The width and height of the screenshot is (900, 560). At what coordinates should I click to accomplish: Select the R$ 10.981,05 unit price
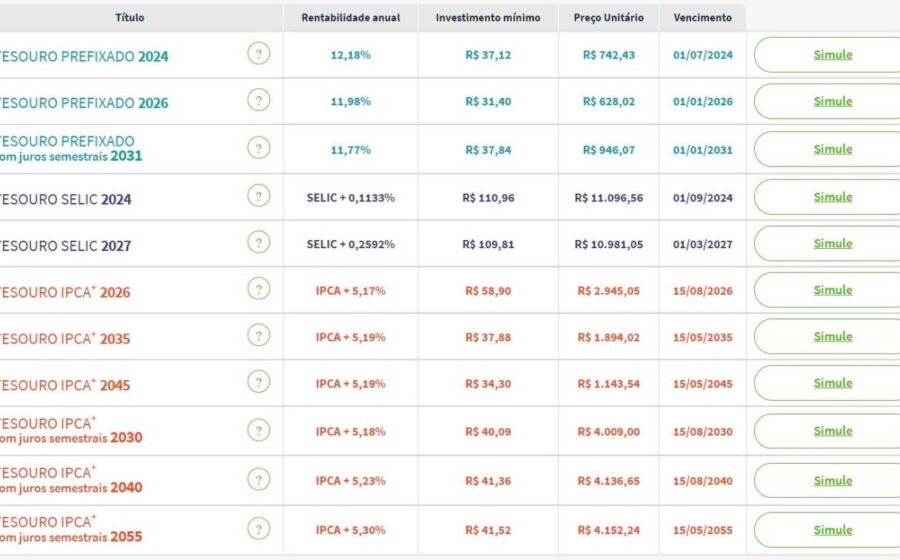608,244
